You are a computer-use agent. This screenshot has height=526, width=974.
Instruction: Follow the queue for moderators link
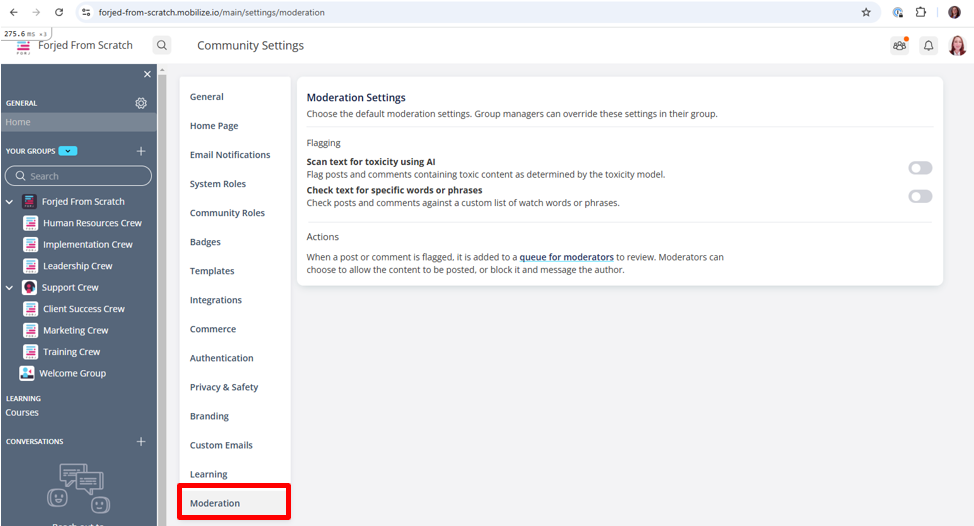click(x=567, y=257)
